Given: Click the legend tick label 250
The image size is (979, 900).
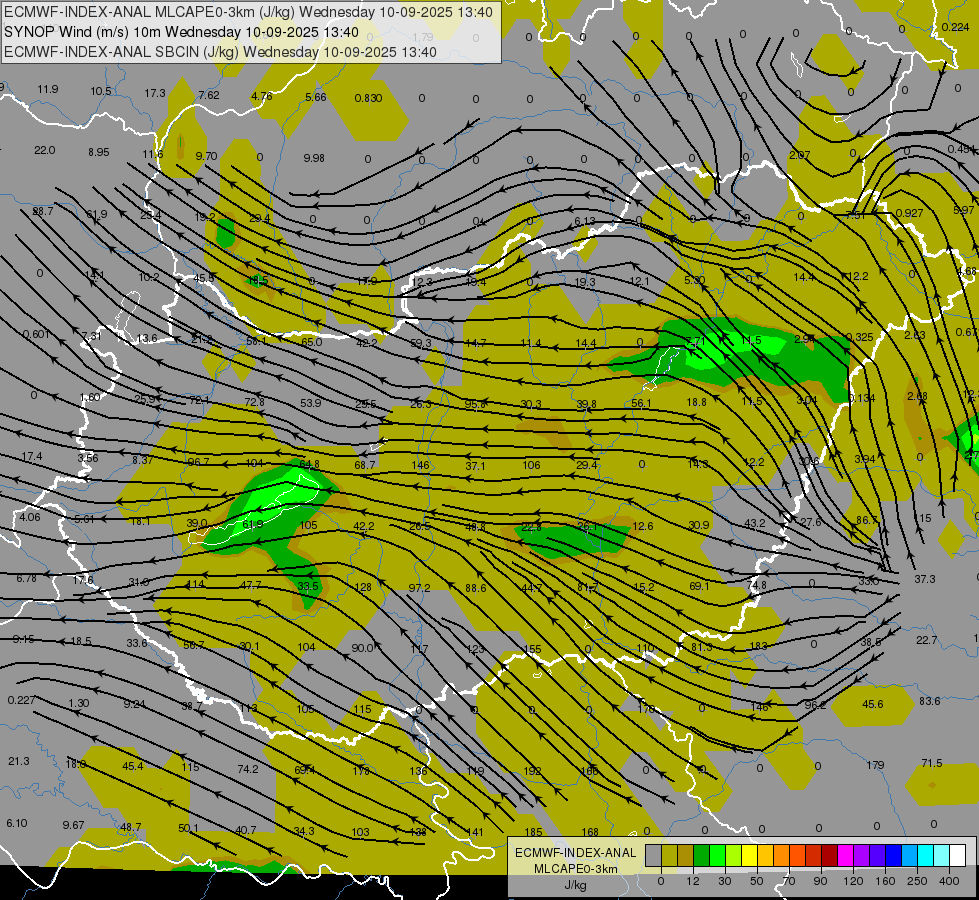Looking at the screenshot, I should point(917,881).
